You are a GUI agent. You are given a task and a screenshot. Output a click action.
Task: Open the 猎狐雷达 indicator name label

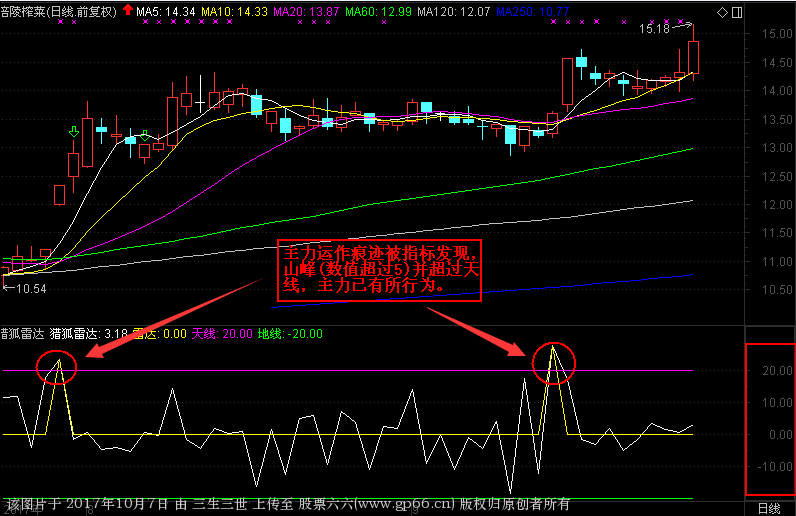[x=75, y=334]
